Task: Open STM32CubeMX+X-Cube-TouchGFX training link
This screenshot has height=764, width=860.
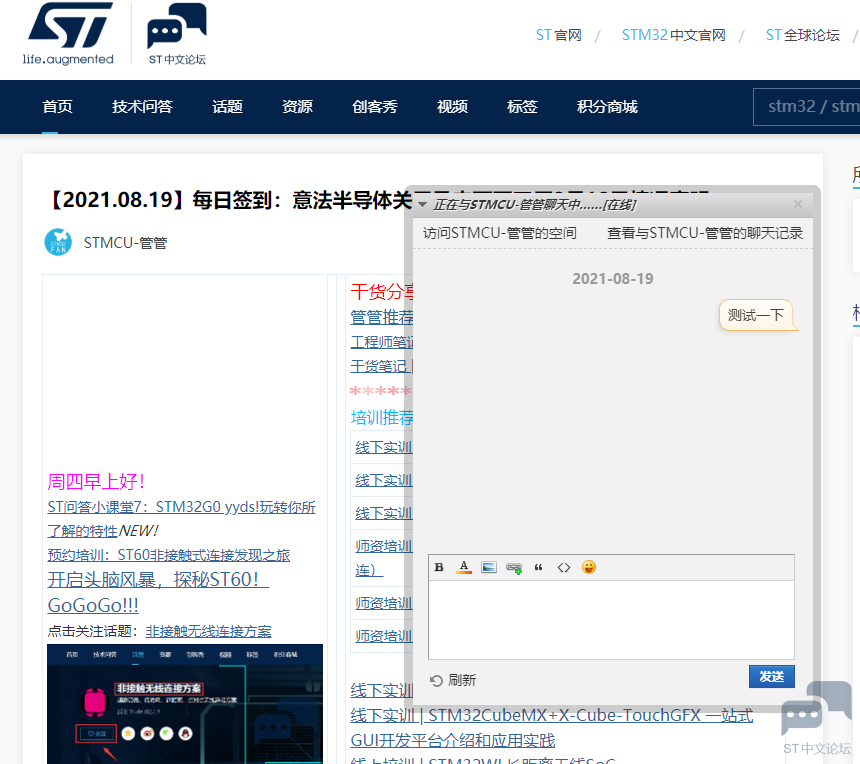Action: pyautogui.click(x=551, y=728)
